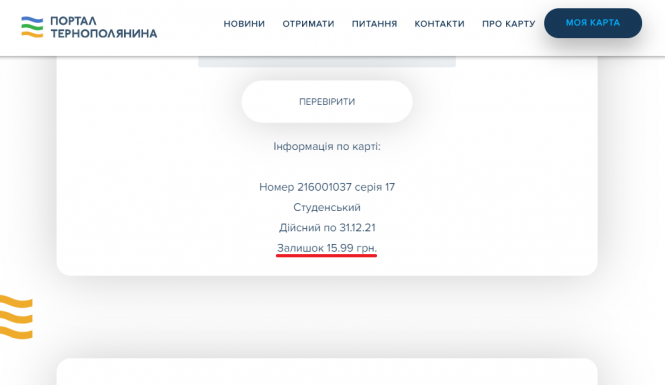
Task: Select the Залишок 15.99 грн. balance text
Action: tap(327, 248)
